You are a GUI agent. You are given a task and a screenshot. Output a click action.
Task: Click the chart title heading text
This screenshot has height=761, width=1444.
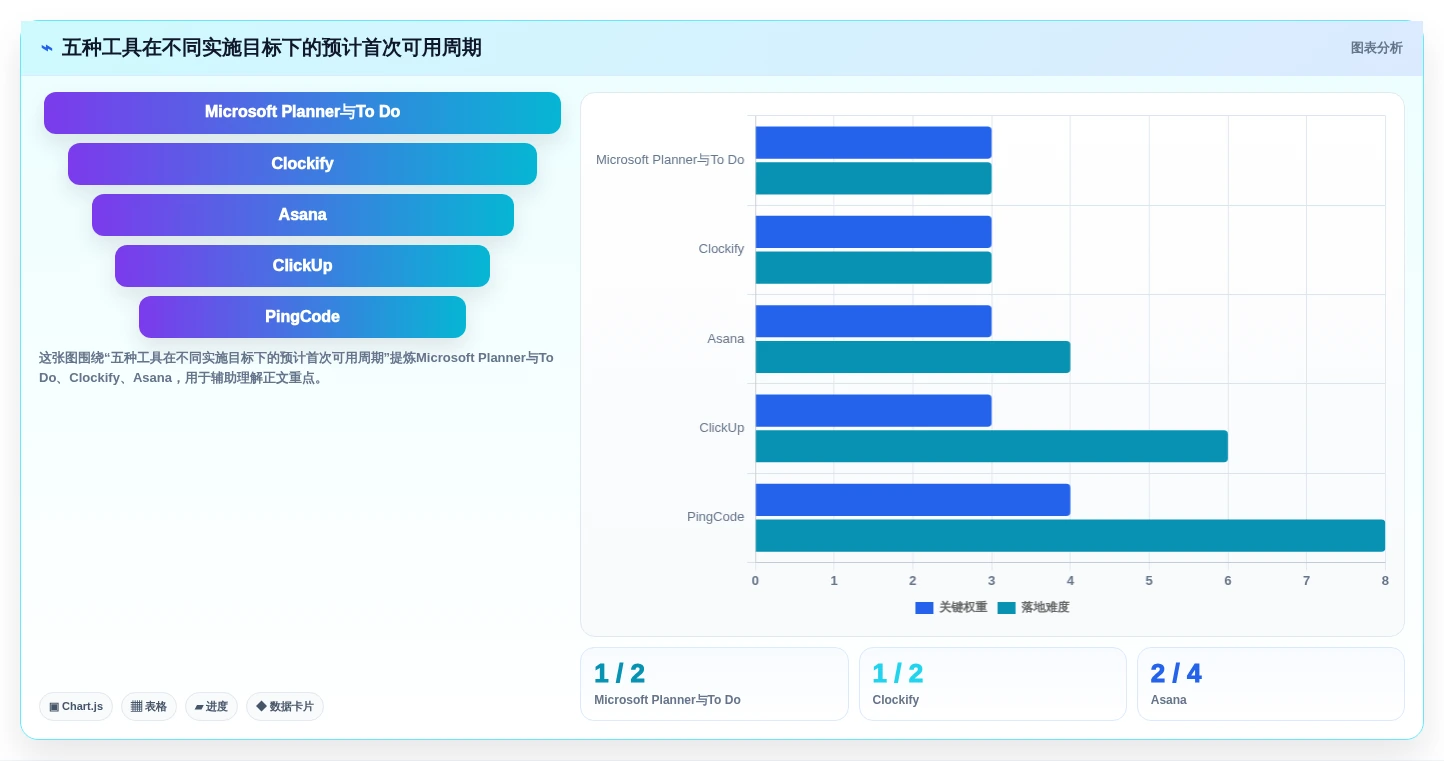pos(272,48)
